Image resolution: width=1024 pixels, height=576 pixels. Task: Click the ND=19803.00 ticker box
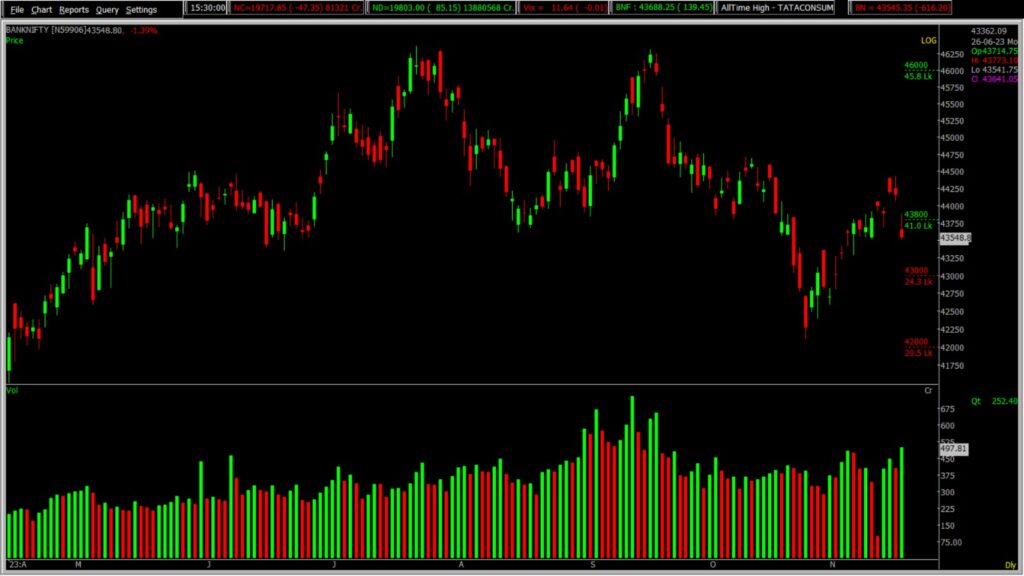pyautogui.click(x=442, y=8)
